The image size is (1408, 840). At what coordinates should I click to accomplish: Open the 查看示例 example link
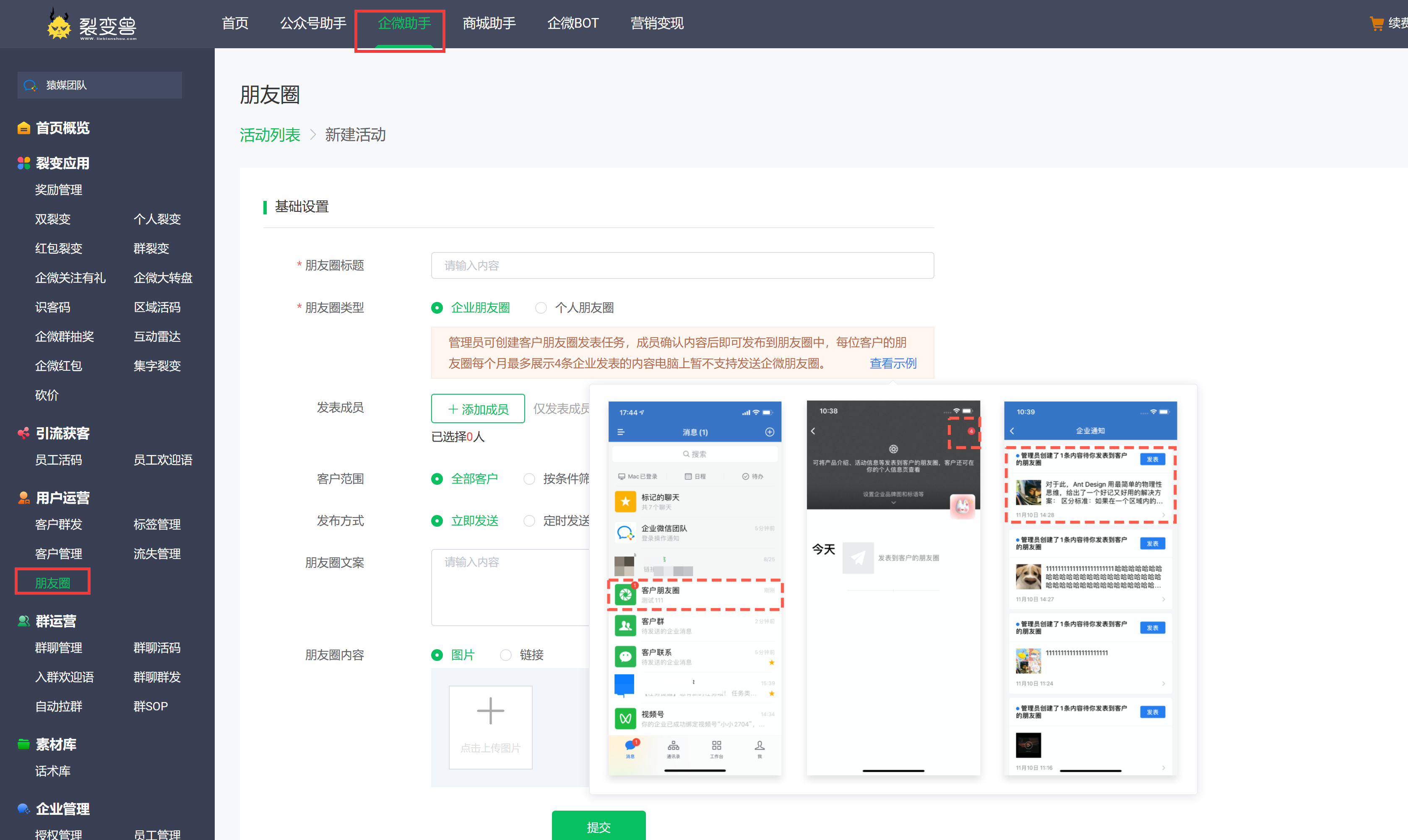893,364
